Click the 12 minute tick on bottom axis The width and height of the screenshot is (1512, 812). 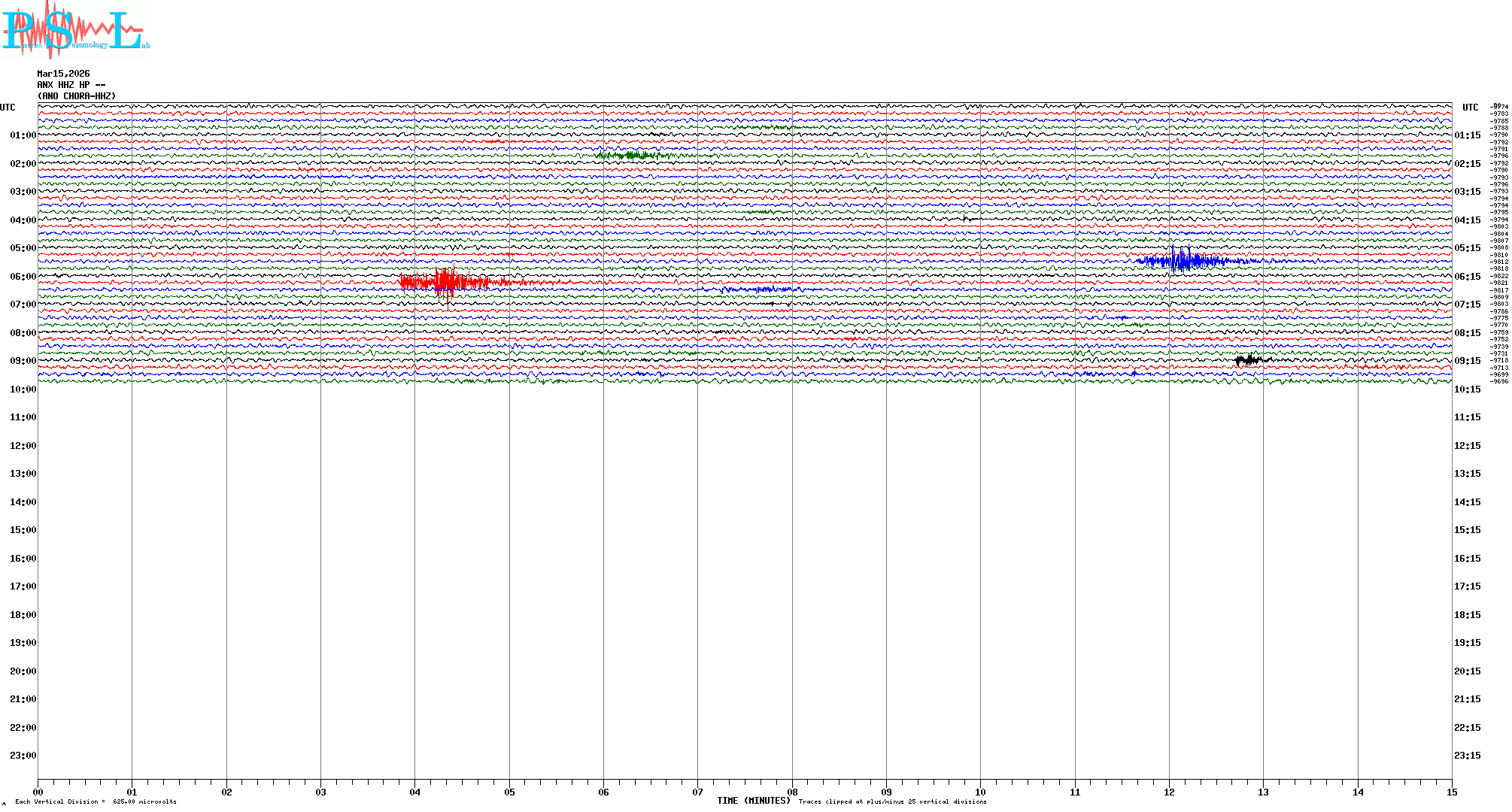(x=1169, y=792)
